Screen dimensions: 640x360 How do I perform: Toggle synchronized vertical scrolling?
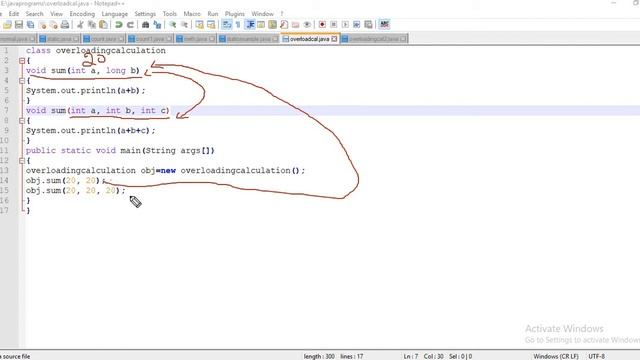pos(199,24)
